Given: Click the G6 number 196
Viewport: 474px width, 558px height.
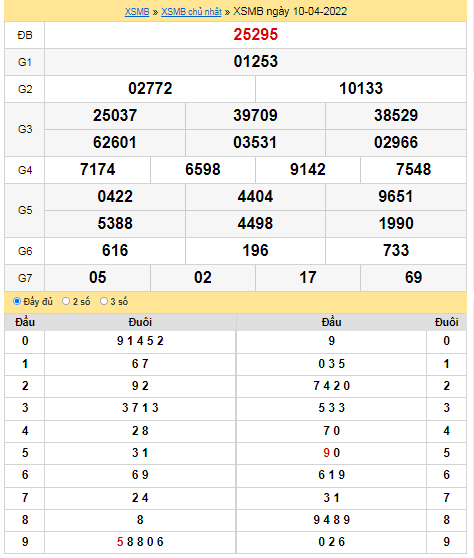Looking at the screenshot, I should 255,251.
